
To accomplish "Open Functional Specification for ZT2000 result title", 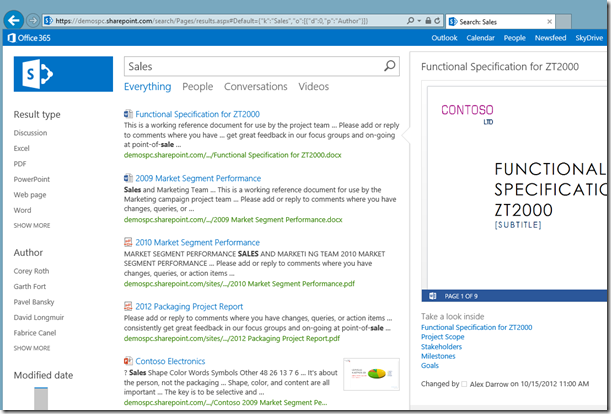I will pos(198,114).
